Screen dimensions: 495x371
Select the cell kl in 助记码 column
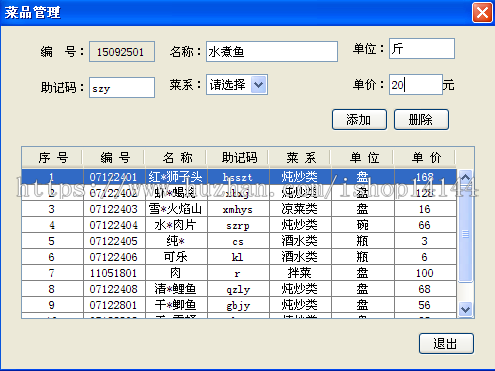[x=238, y=257]
